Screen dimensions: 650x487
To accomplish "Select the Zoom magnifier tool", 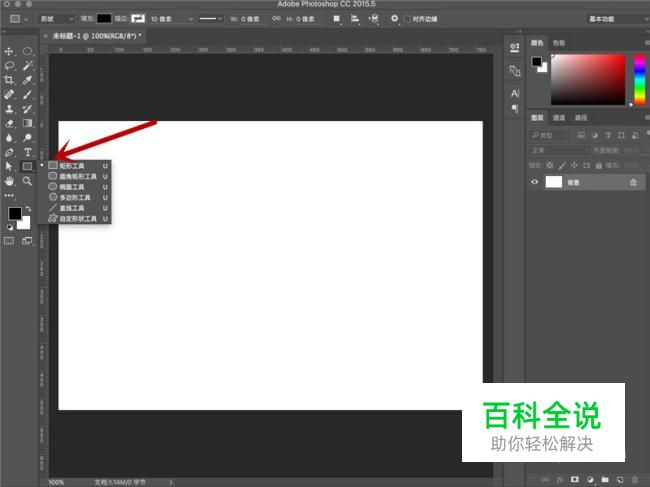I will pos(28,181).
